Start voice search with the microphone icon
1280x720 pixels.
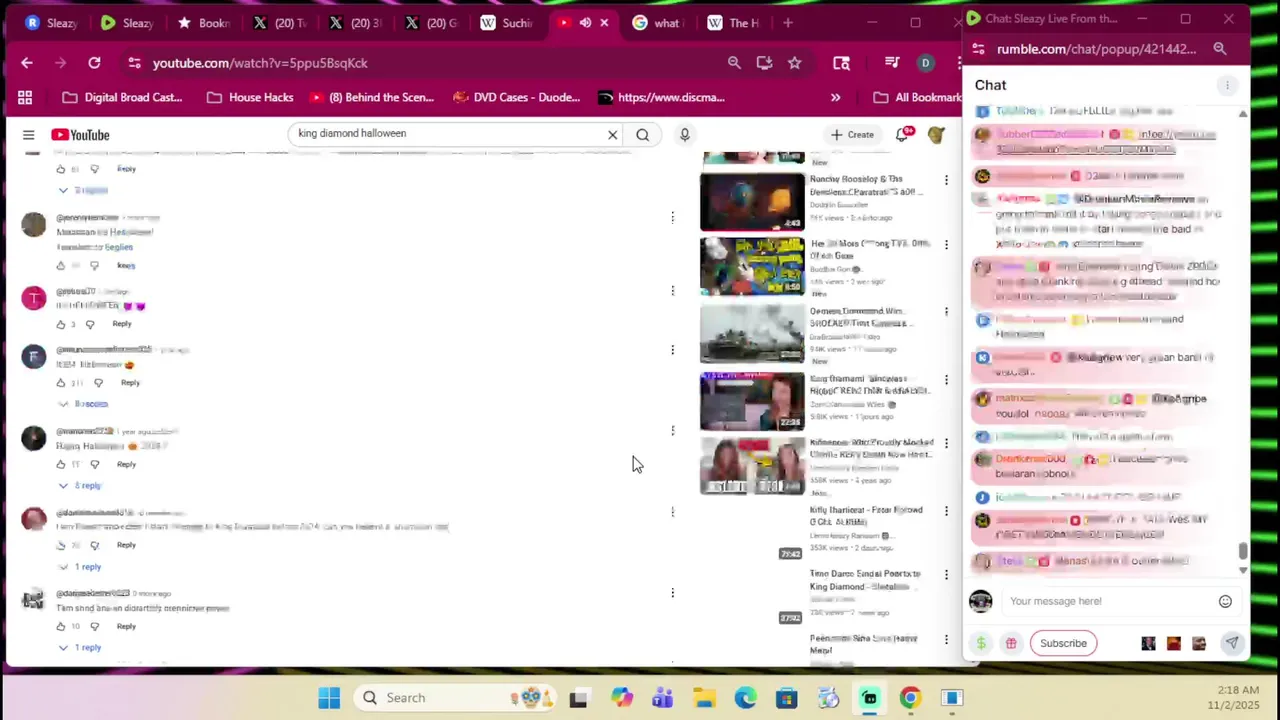(684, 134)
